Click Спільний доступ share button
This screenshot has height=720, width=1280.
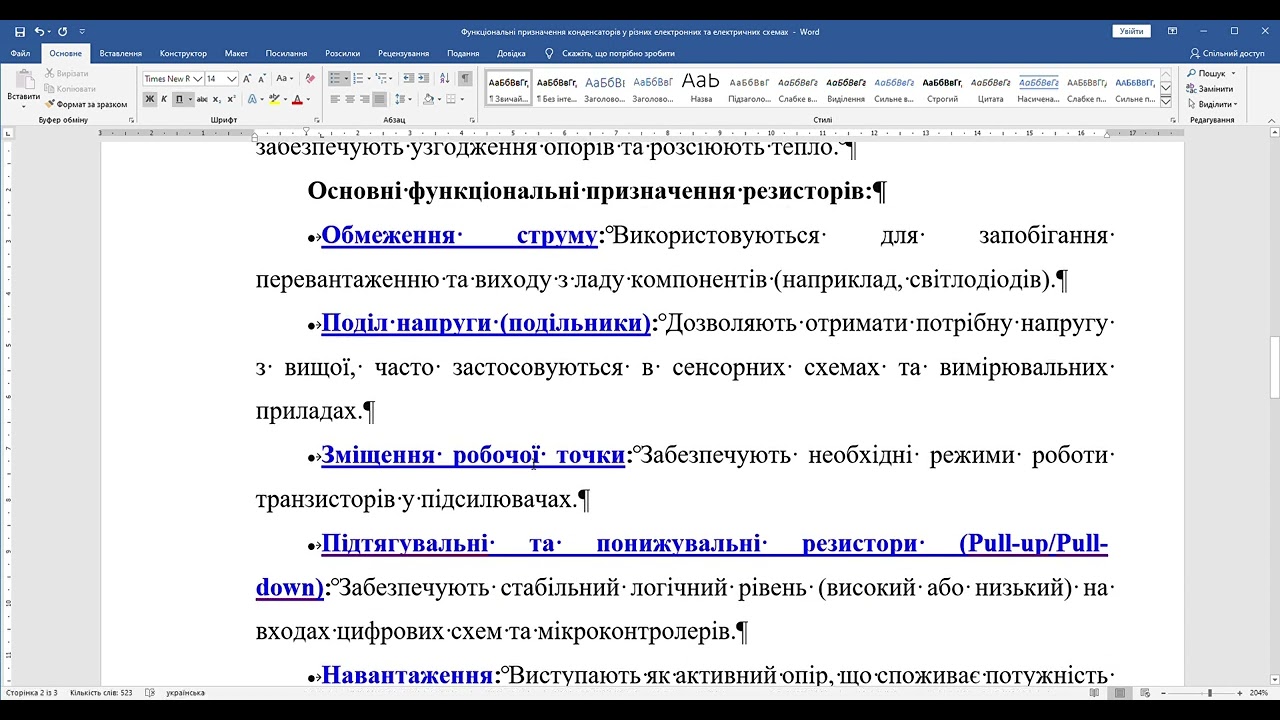point(1227,53)
